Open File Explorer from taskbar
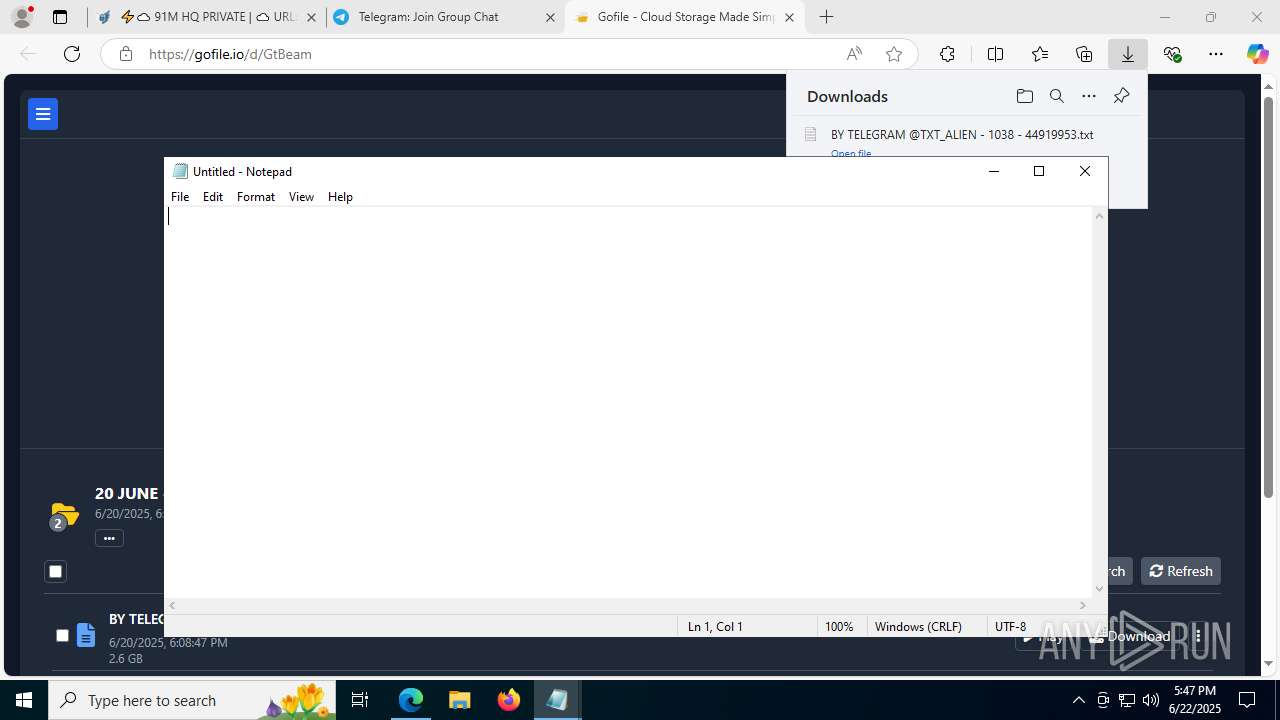 (x=459, y=700)
